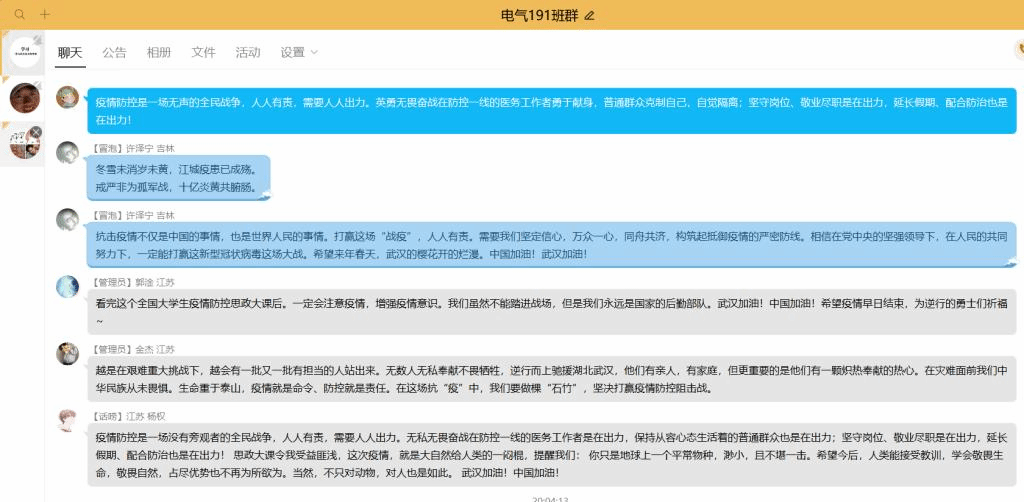
Task: Click the search magnifier icon
Action: (x=19, y=15)
